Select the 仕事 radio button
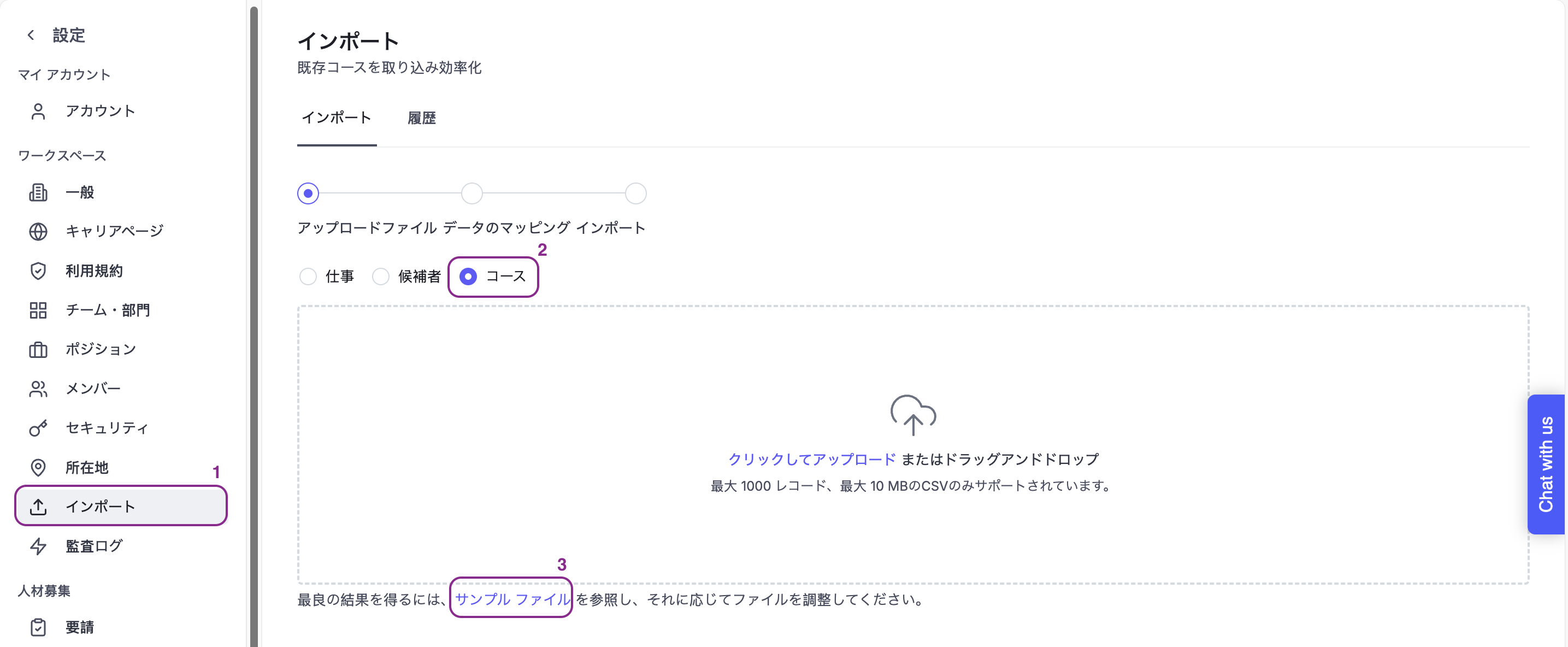The image size is (1568, 647). (308, 277)
